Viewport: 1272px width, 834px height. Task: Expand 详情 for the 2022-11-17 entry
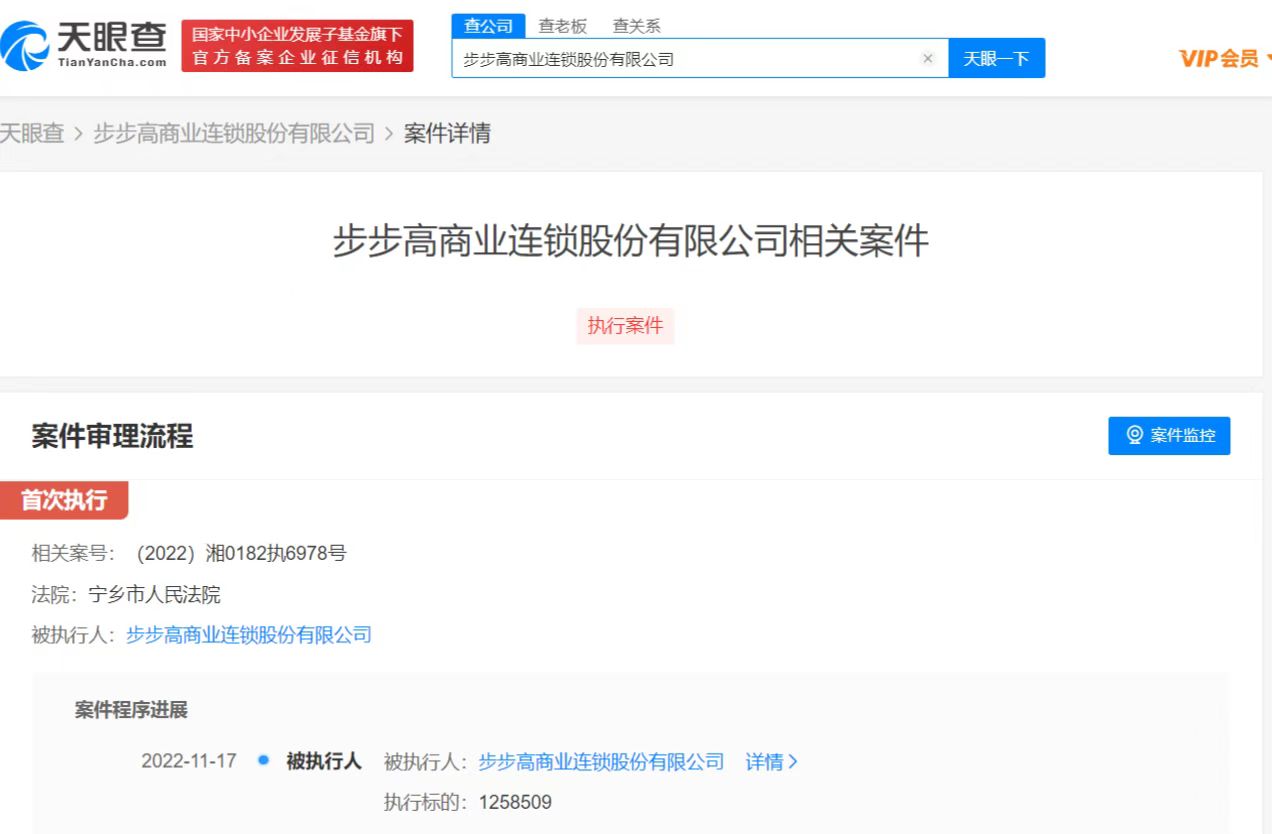tap(772, 762)
